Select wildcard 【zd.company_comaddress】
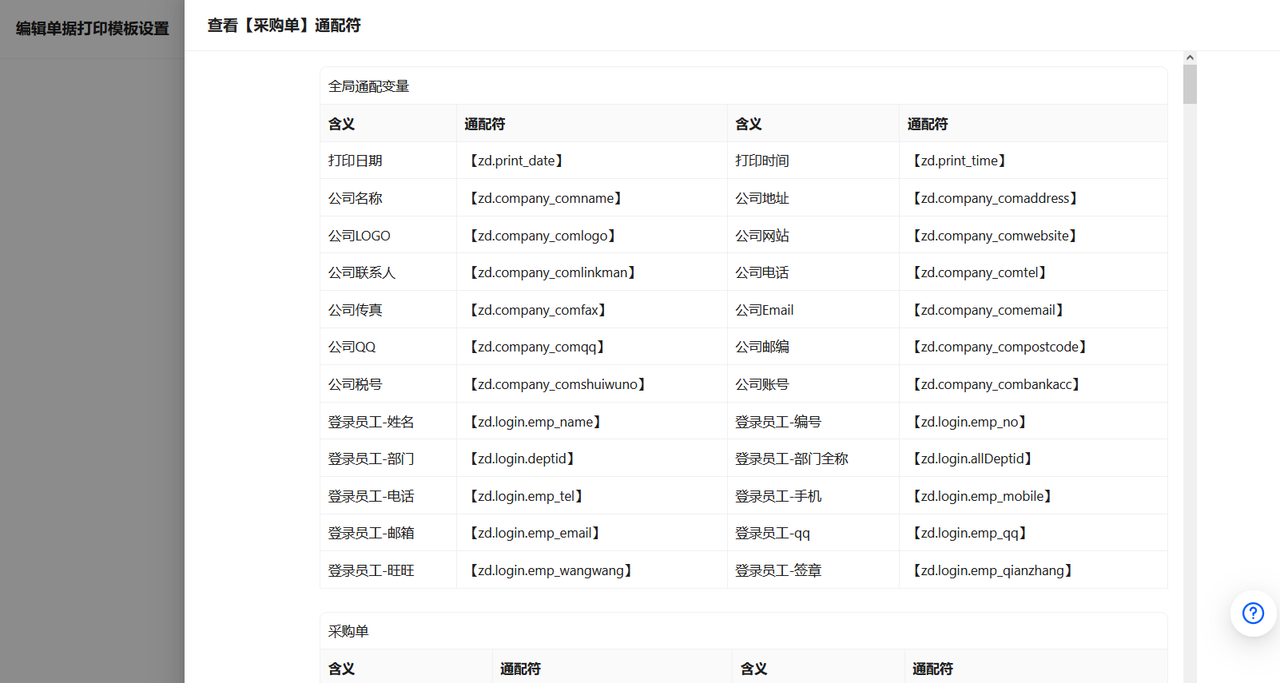Screen dimensions: 1280x683 point(995,198)
